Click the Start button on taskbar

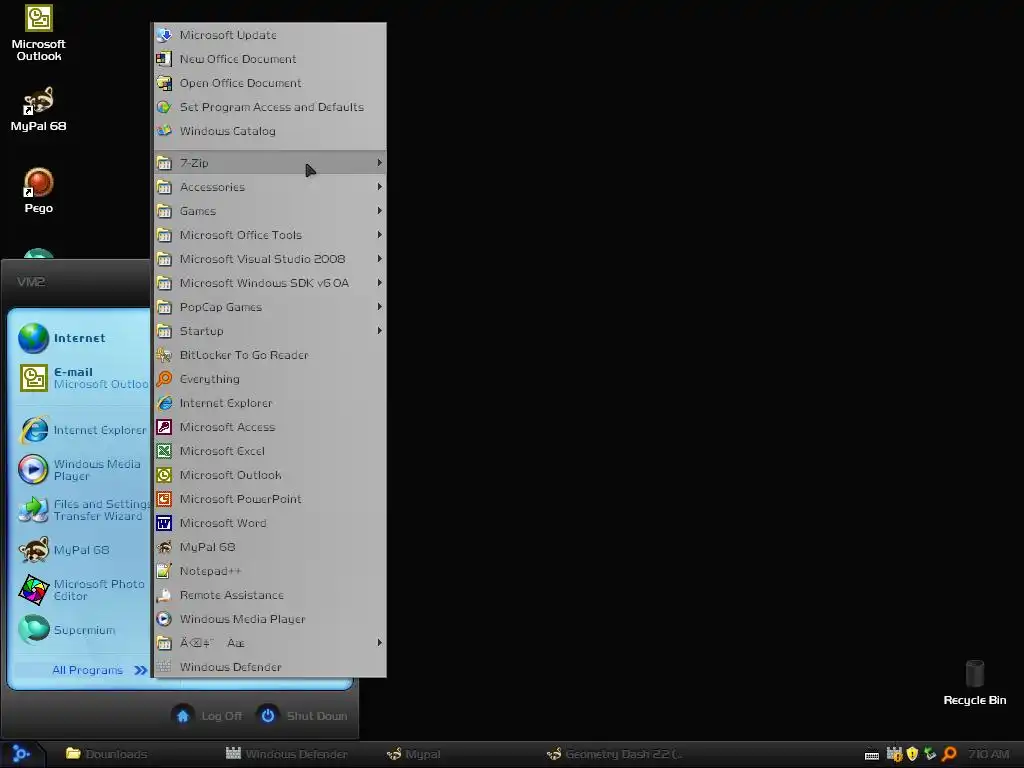click(22, 754)
